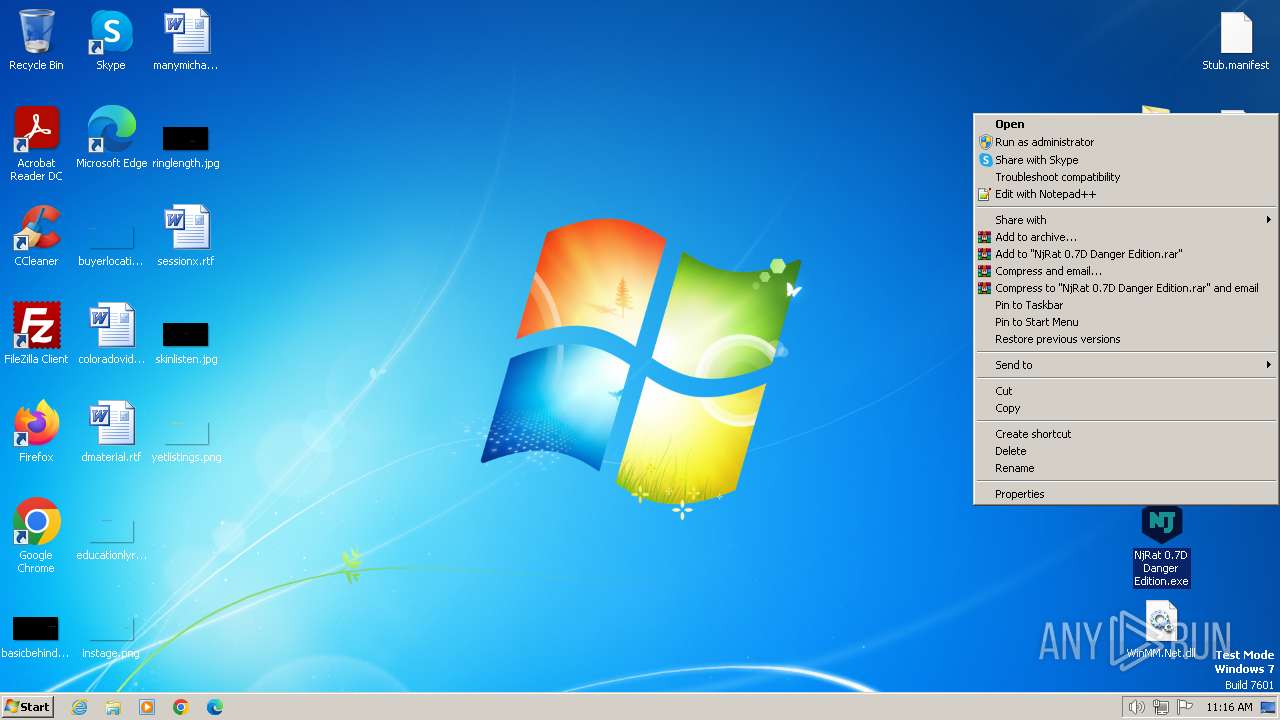Screen dimensions: 1280x720
Task: Choose Compress to NjRat rar and email
Action: pyautogui.click(x=1126, y=288)
